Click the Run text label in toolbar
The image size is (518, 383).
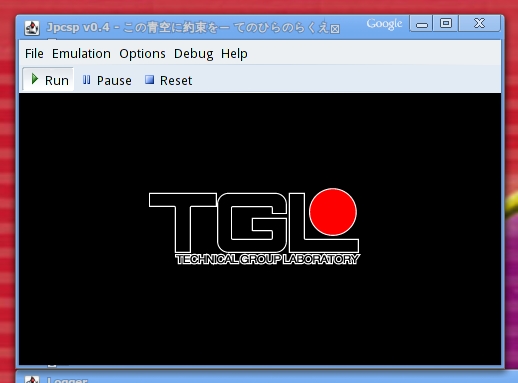[x=57, y=80]
